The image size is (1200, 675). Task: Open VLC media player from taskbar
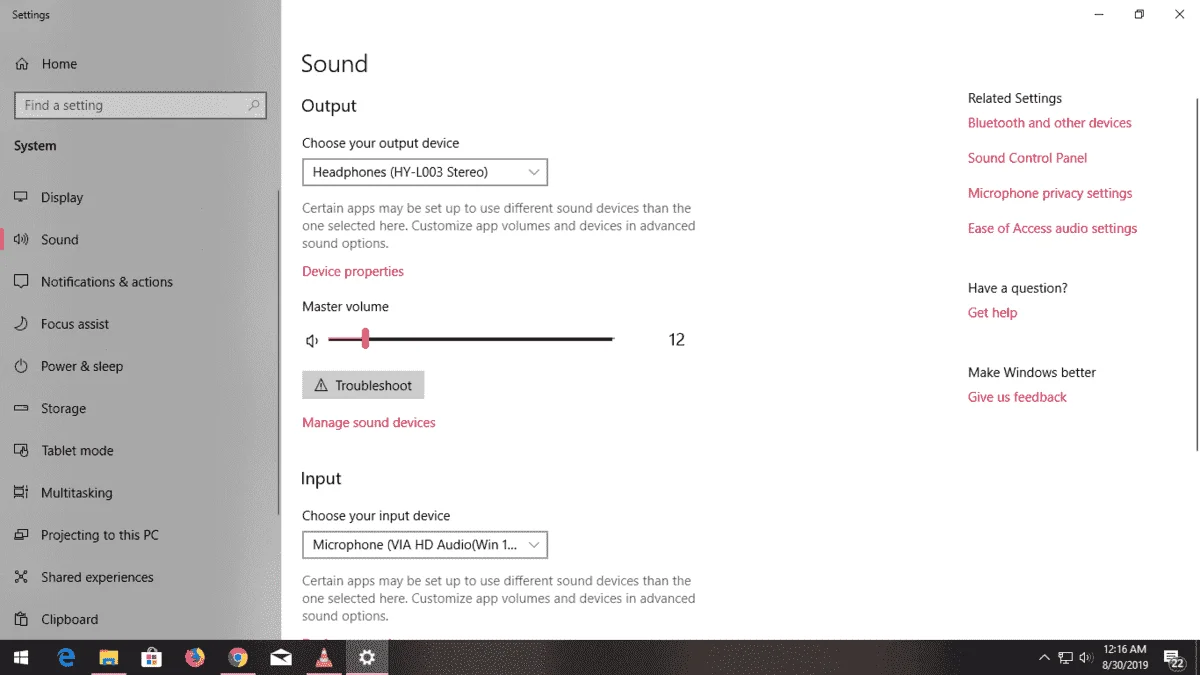[x=324, y=657]
